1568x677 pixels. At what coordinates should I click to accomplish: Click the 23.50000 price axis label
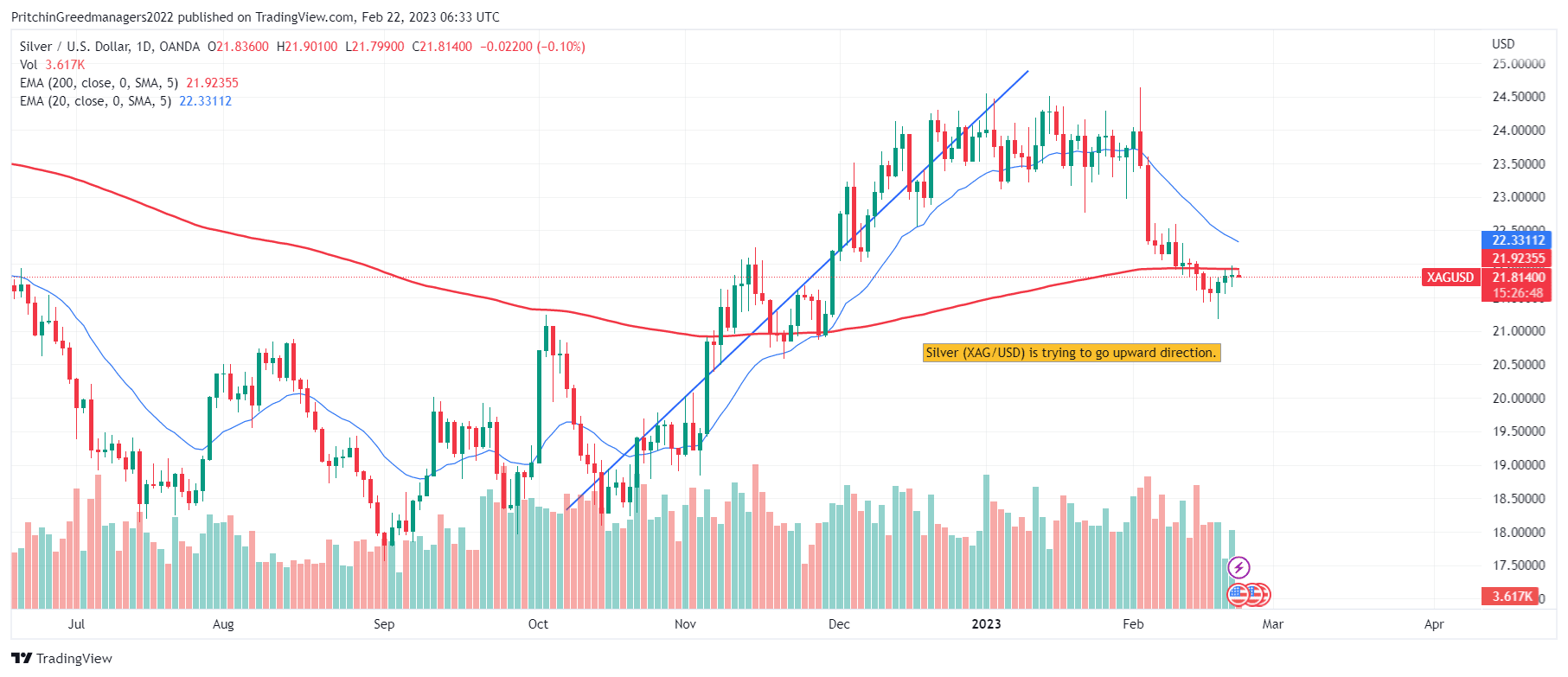tap(1519, 164)
